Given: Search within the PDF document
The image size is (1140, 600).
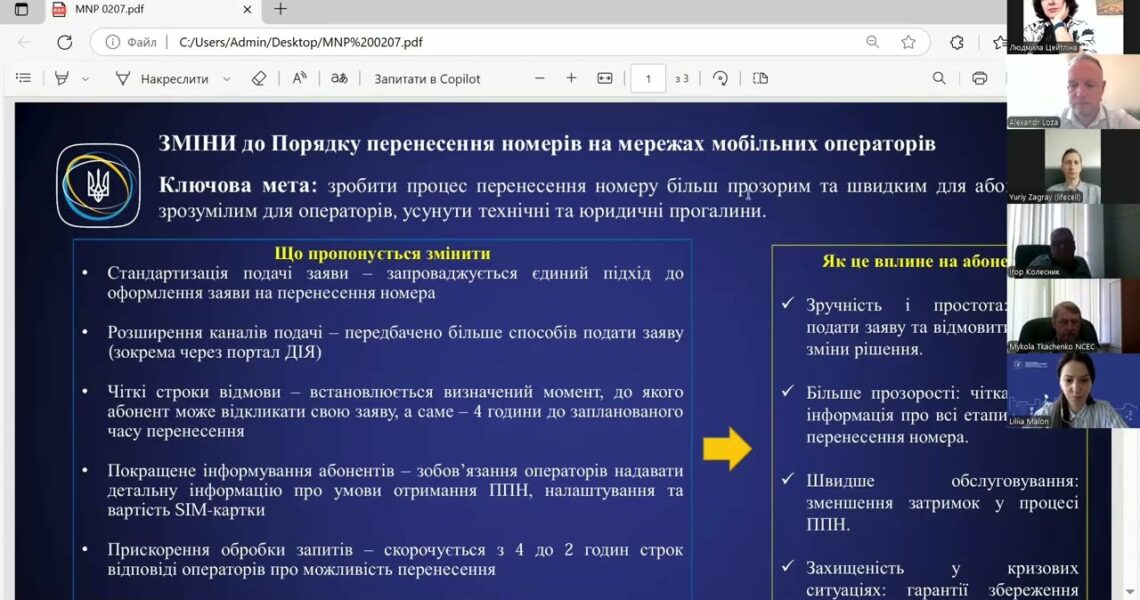Looking at the screenshot, I should click(x=939, y=78).
